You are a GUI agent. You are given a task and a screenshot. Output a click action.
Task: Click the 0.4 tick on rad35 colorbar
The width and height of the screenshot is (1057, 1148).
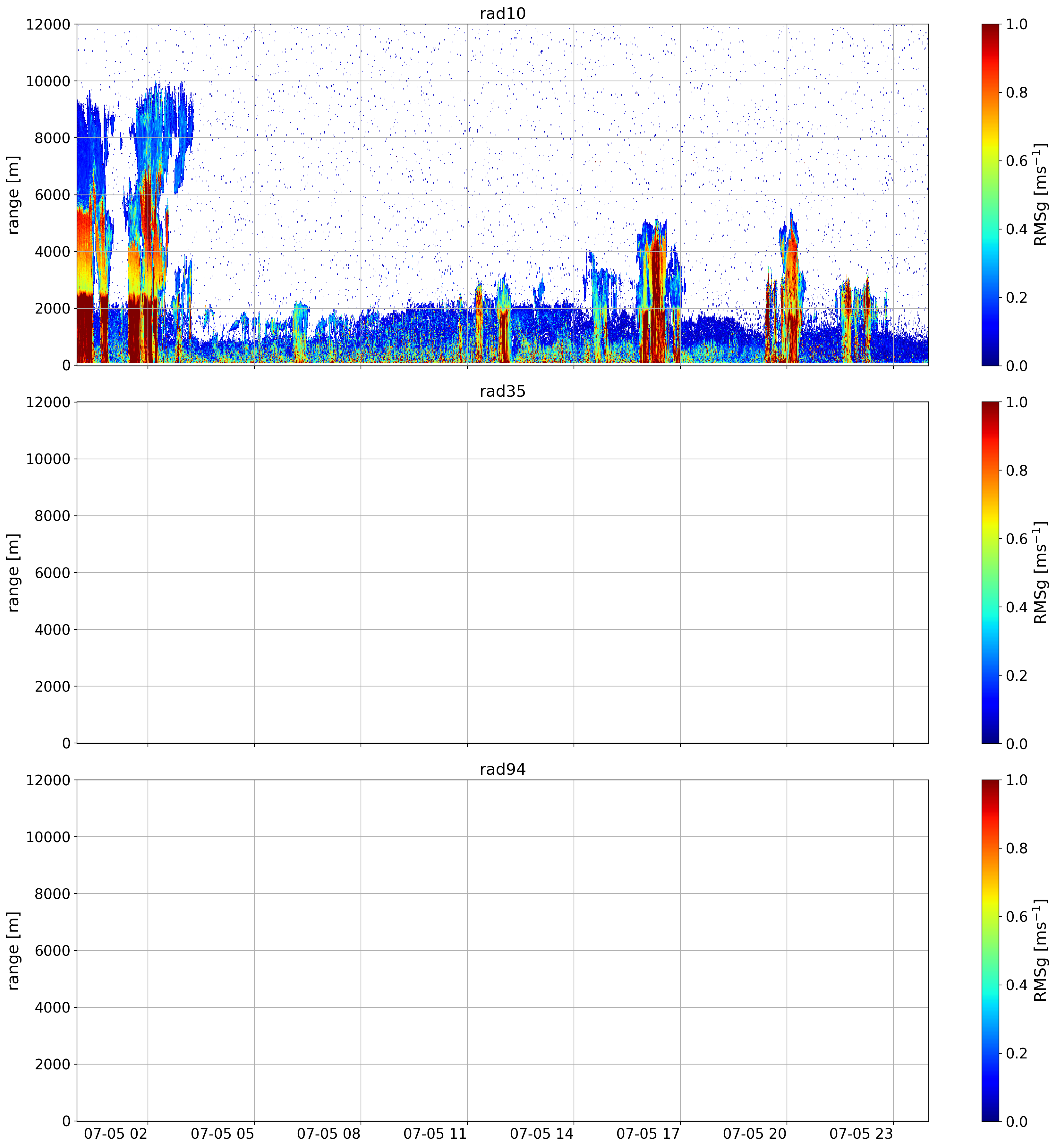1017,607
